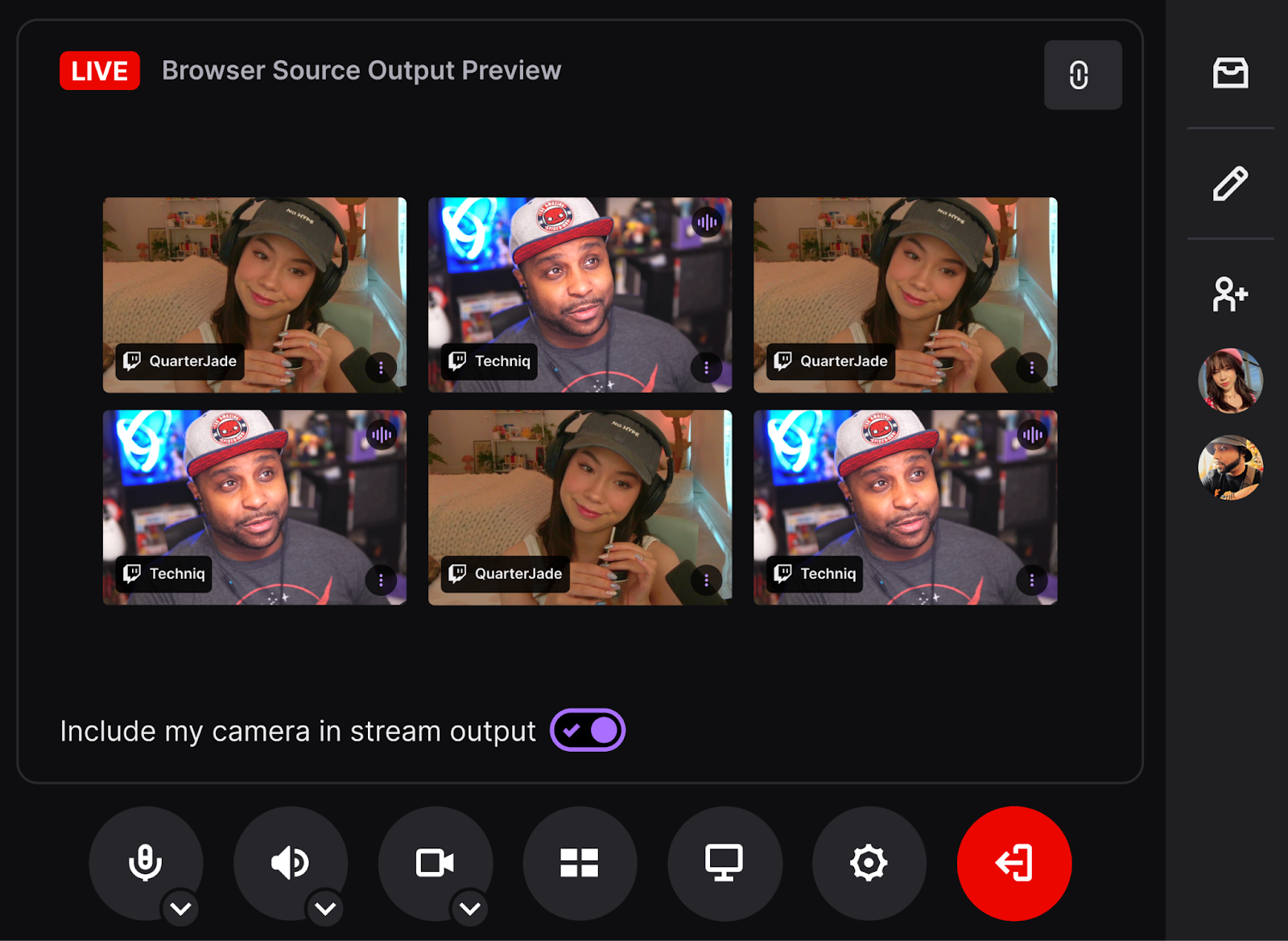Viewport: 1288px width, 941px height.
Task: Click the red leave call button
Action: pos(1013,863)
